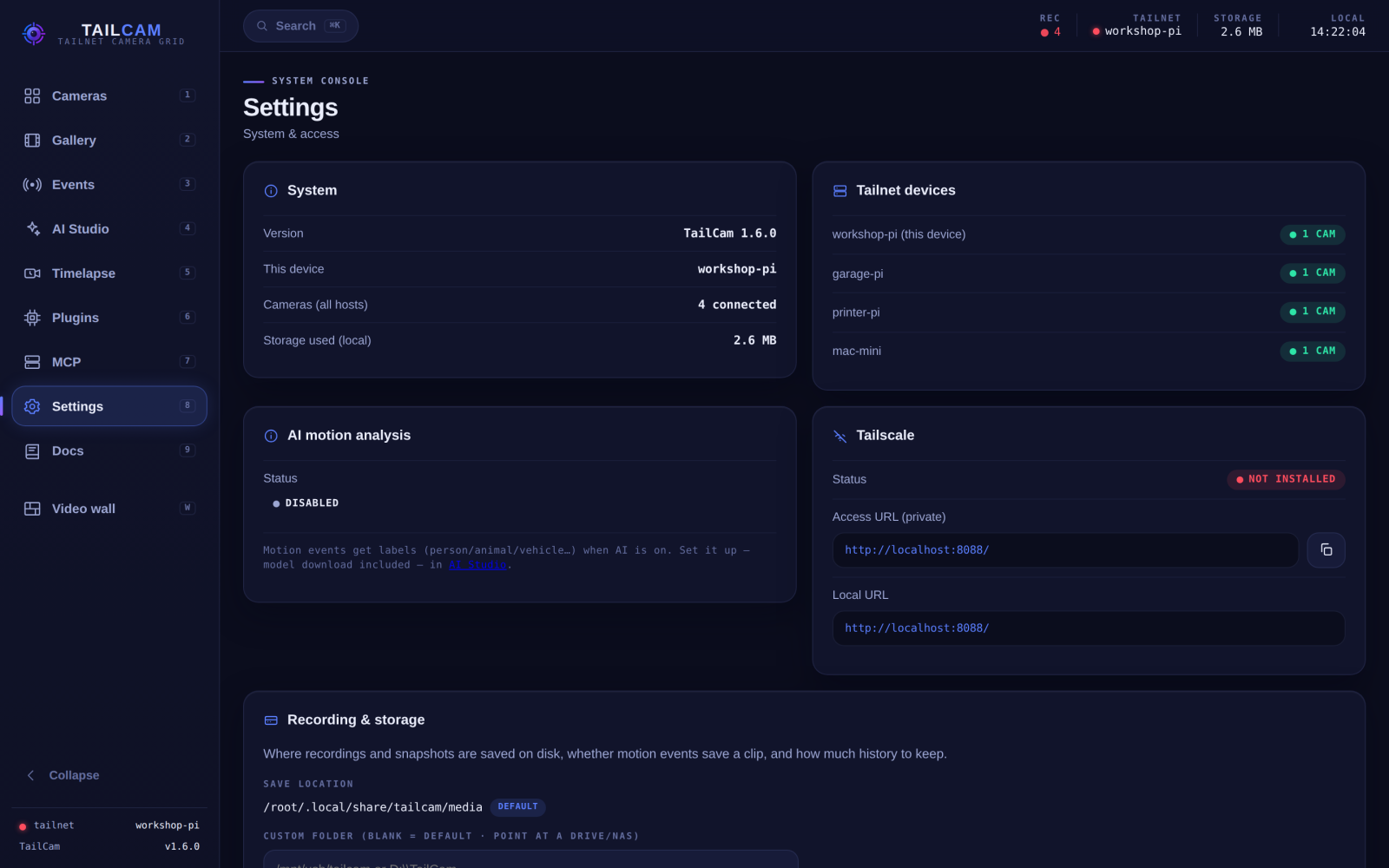Click the Tailnet devices server icon
The width and height of the screenshot is (1389, 868).
point(839,191)
